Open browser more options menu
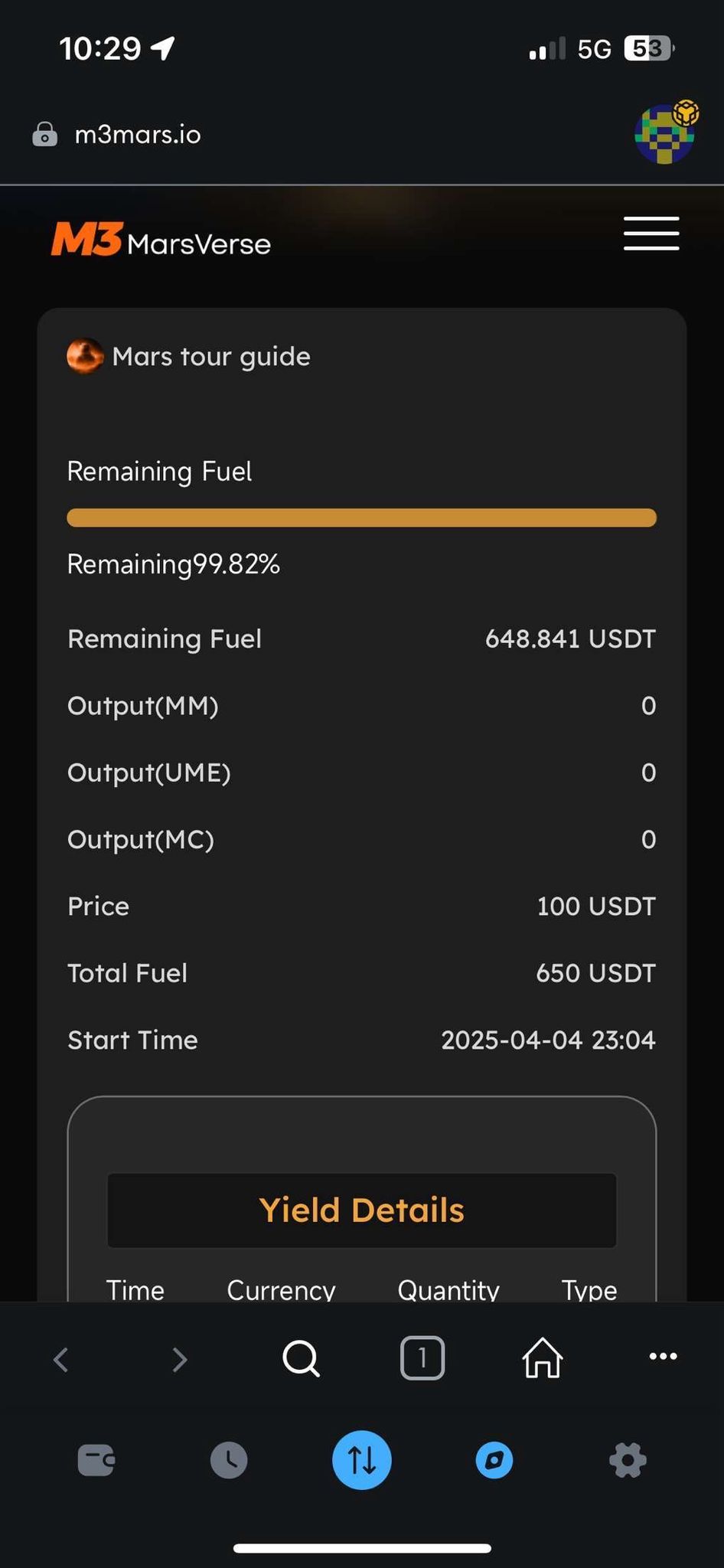 pos(662,1357)
